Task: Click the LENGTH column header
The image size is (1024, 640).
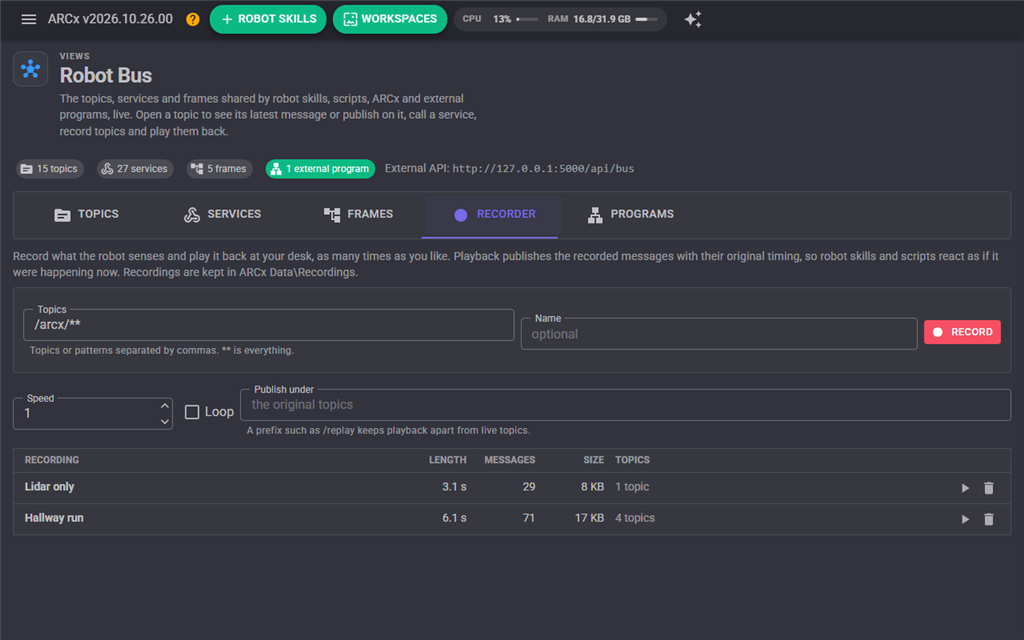Action: (x=447, y=460)
